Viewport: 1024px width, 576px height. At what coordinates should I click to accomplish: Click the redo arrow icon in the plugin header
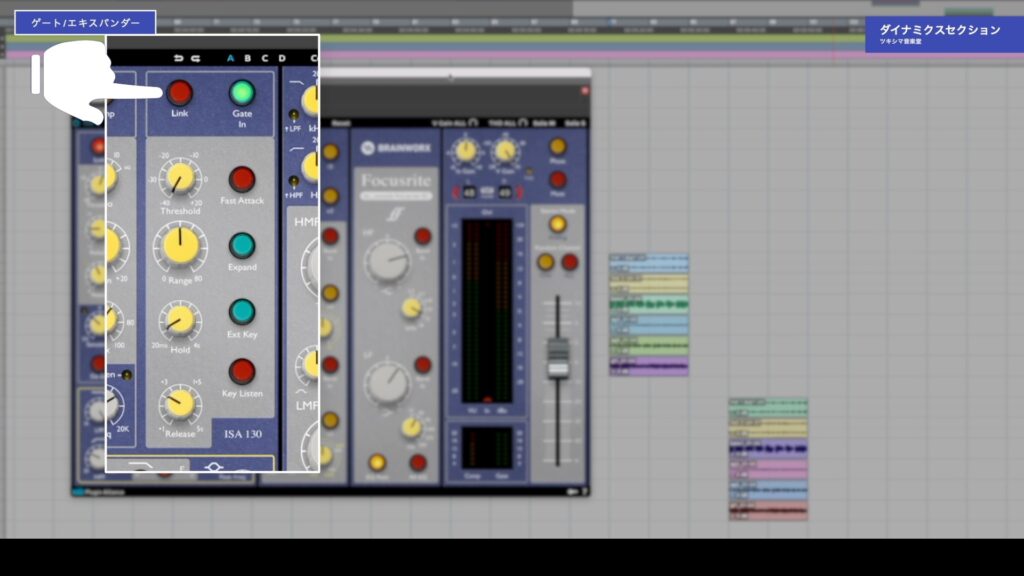click(195, 58)
